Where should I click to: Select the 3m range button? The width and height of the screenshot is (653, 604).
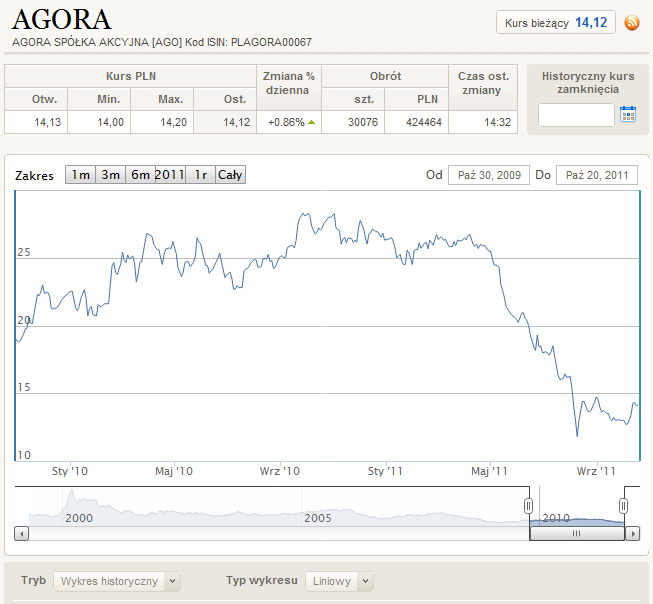click(x=110, y=175)
